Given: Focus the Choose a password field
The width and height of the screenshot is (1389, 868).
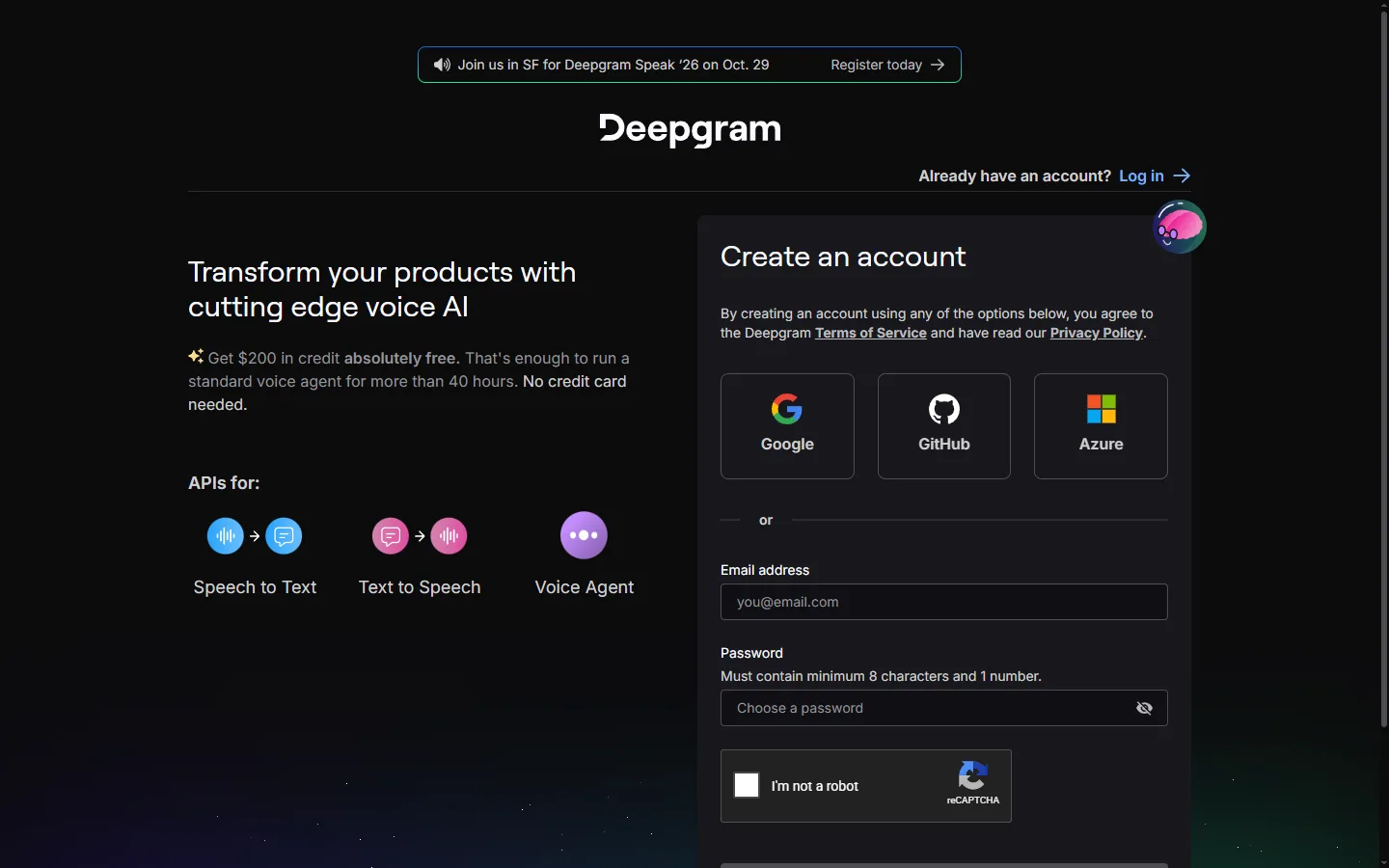Looking at the screenshot, I should [x=944, y=708].
